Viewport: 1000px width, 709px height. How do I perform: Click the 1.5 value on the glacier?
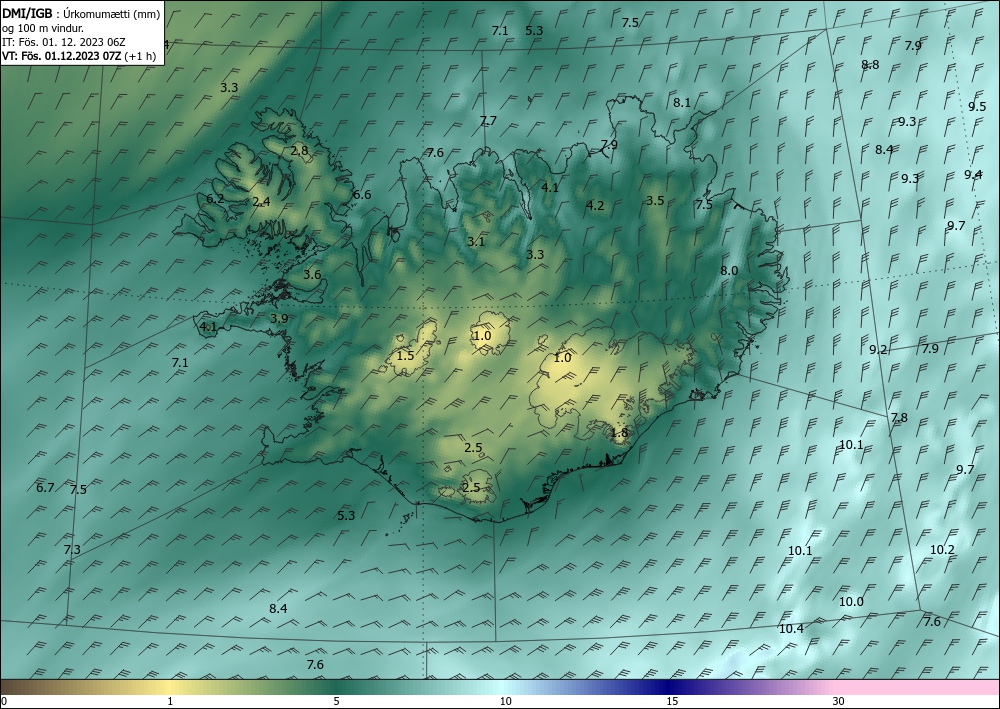tap(405, 355)
